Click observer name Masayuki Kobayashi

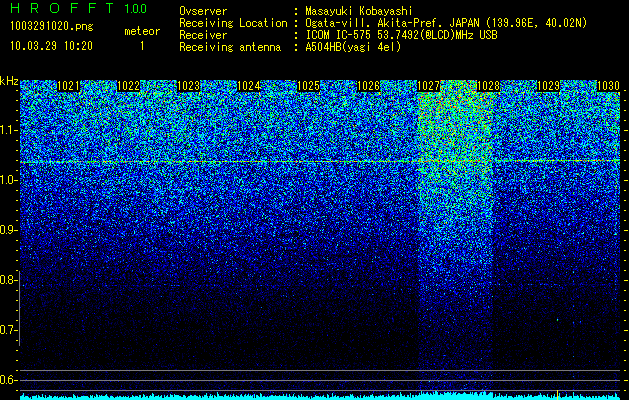point(359,11)
